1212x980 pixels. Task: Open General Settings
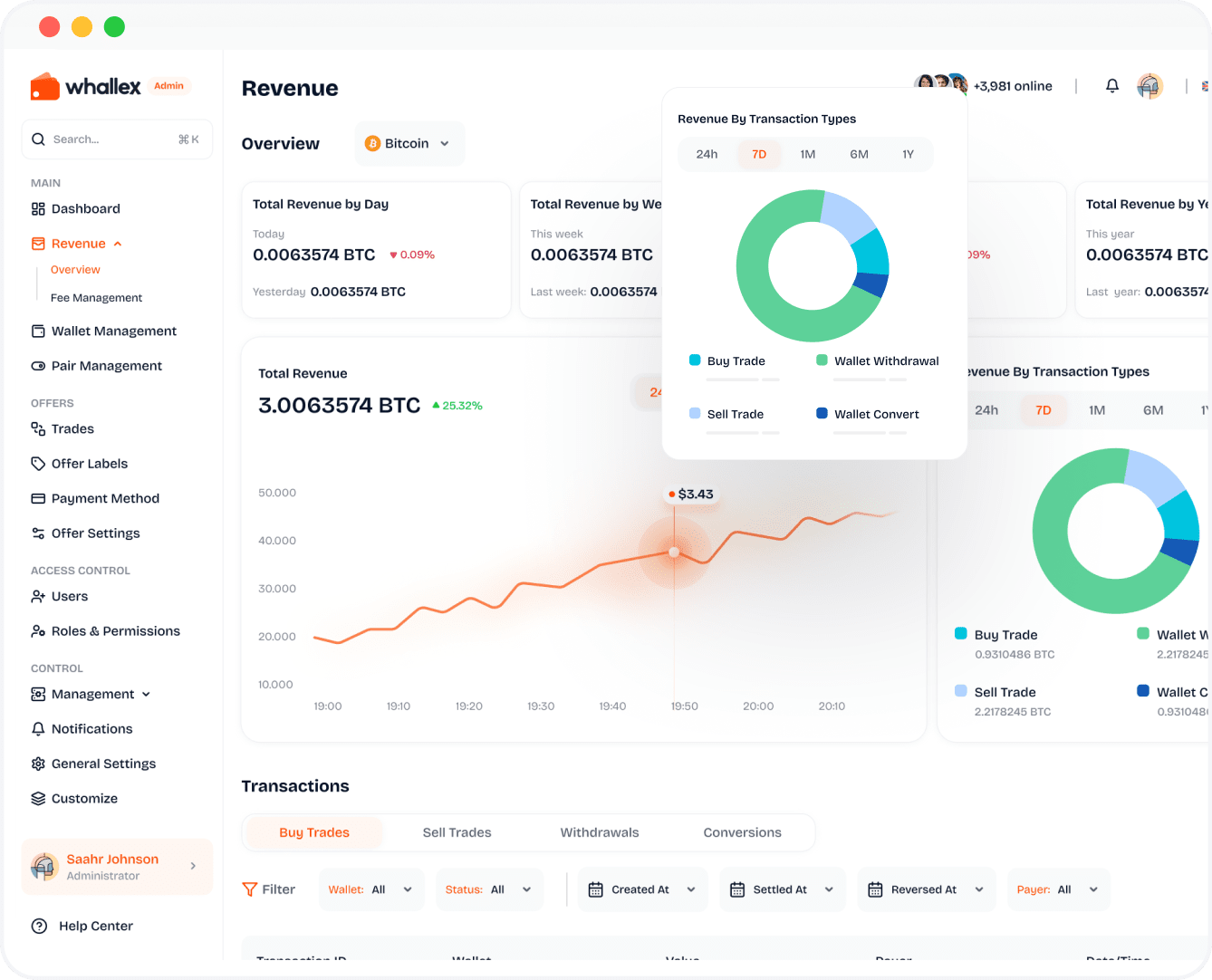click(x=103, y=764)
